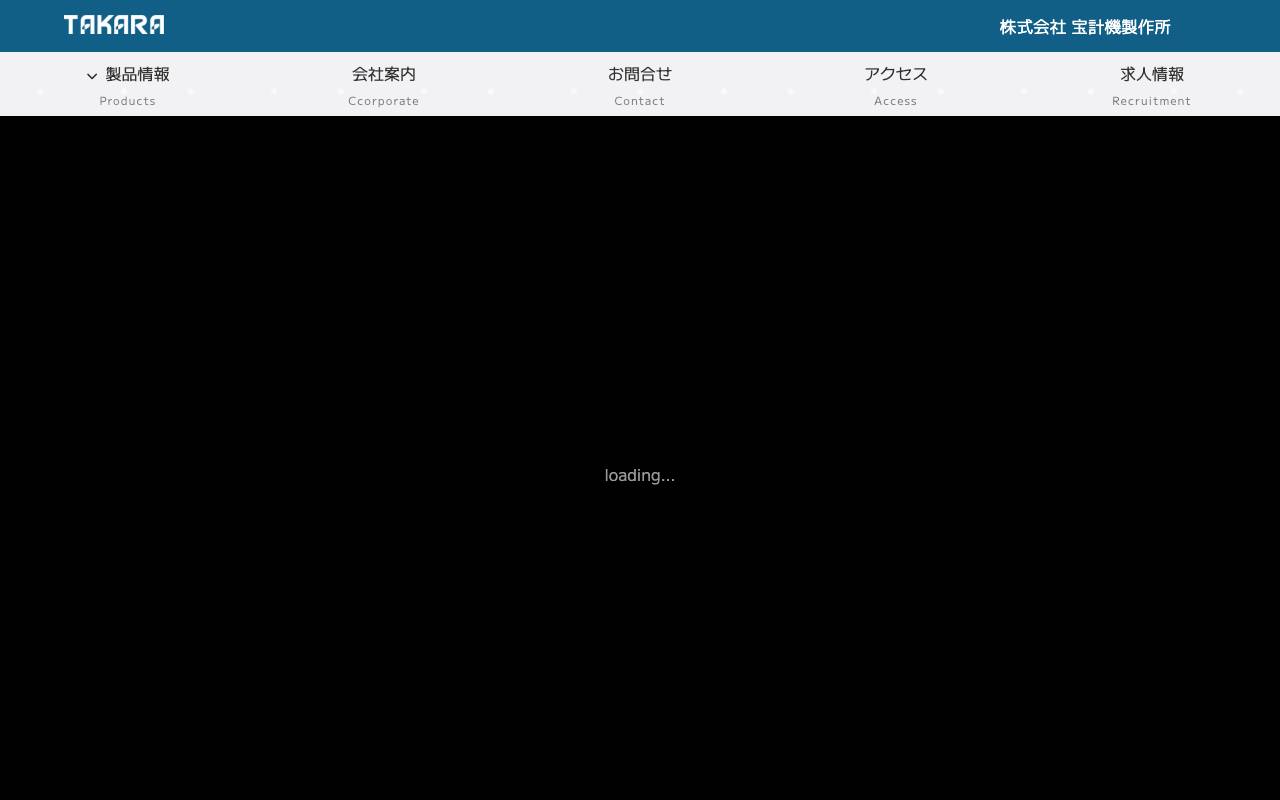1280x800 pixels.
Task: Go to お問合せ Contact page
Action: 640,85
